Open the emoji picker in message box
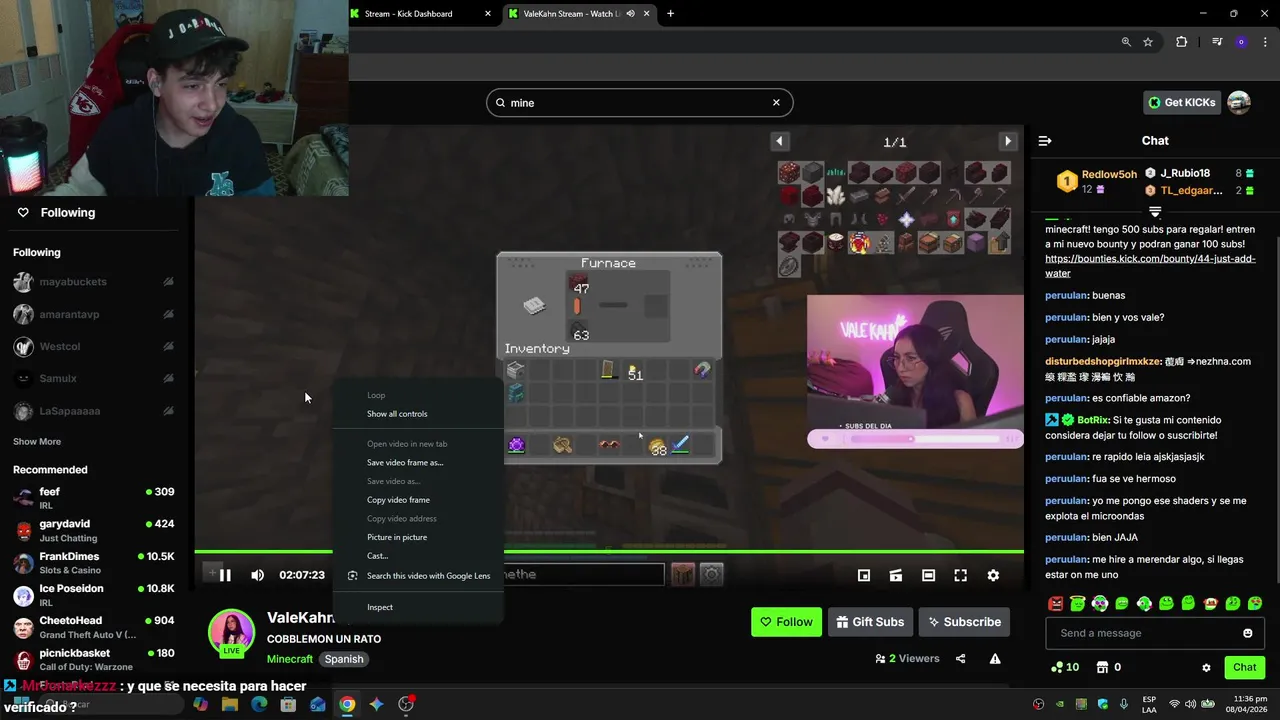Viewport: 1280px width, 720px height. (1247, 633)
